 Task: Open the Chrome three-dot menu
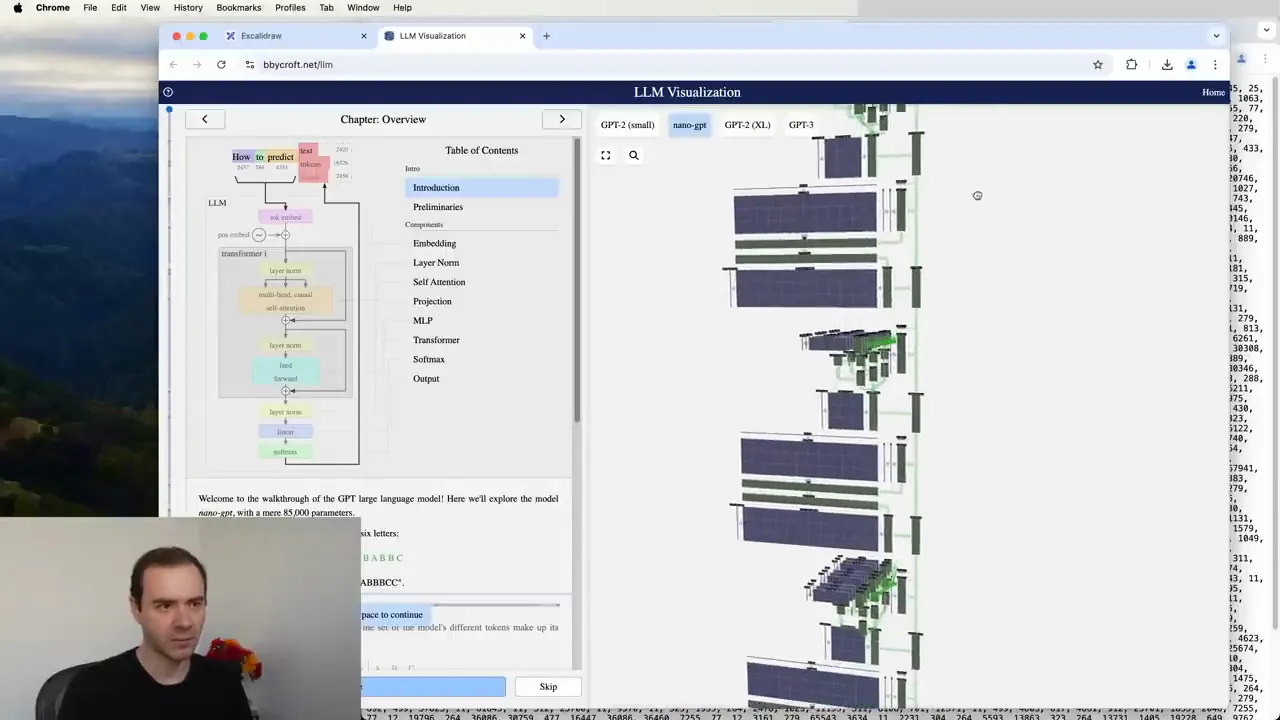1215,64
